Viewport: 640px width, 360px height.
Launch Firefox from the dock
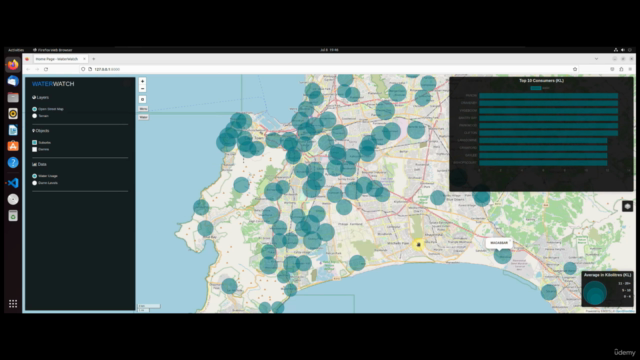[x=13, y=65]
